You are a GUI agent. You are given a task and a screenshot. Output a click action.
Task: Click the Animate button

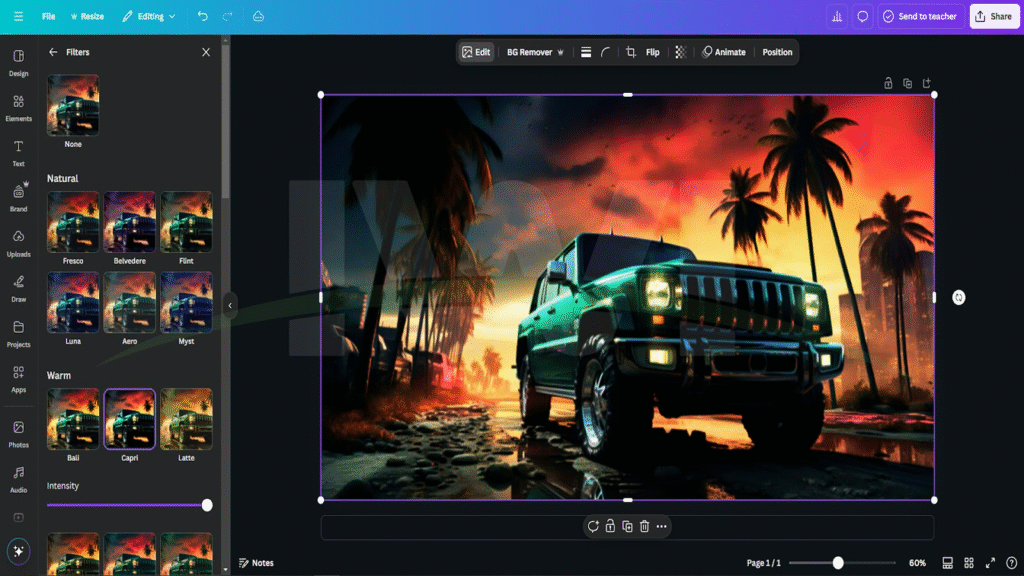click(x=724, y=52)
